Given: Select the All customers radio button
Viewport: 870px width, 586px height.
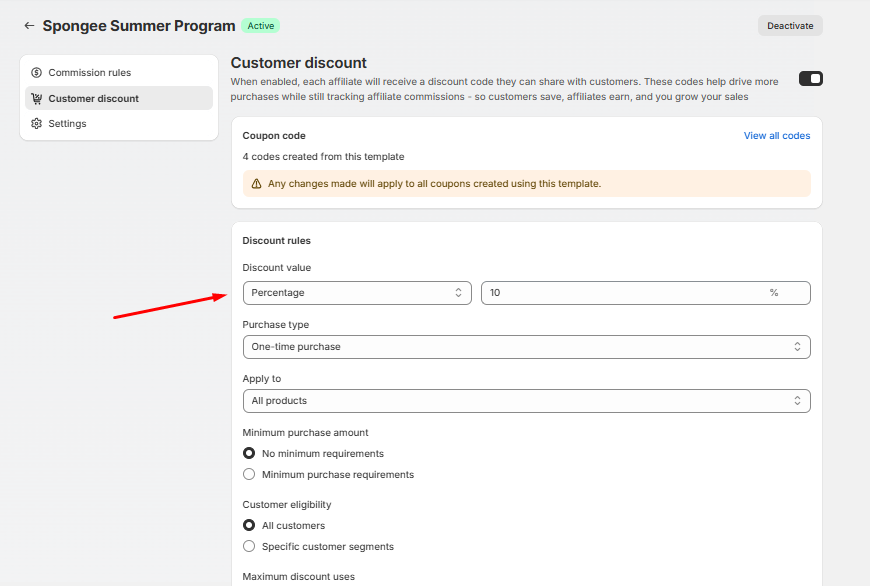Looking at the screenshot, I should (249, 525).
